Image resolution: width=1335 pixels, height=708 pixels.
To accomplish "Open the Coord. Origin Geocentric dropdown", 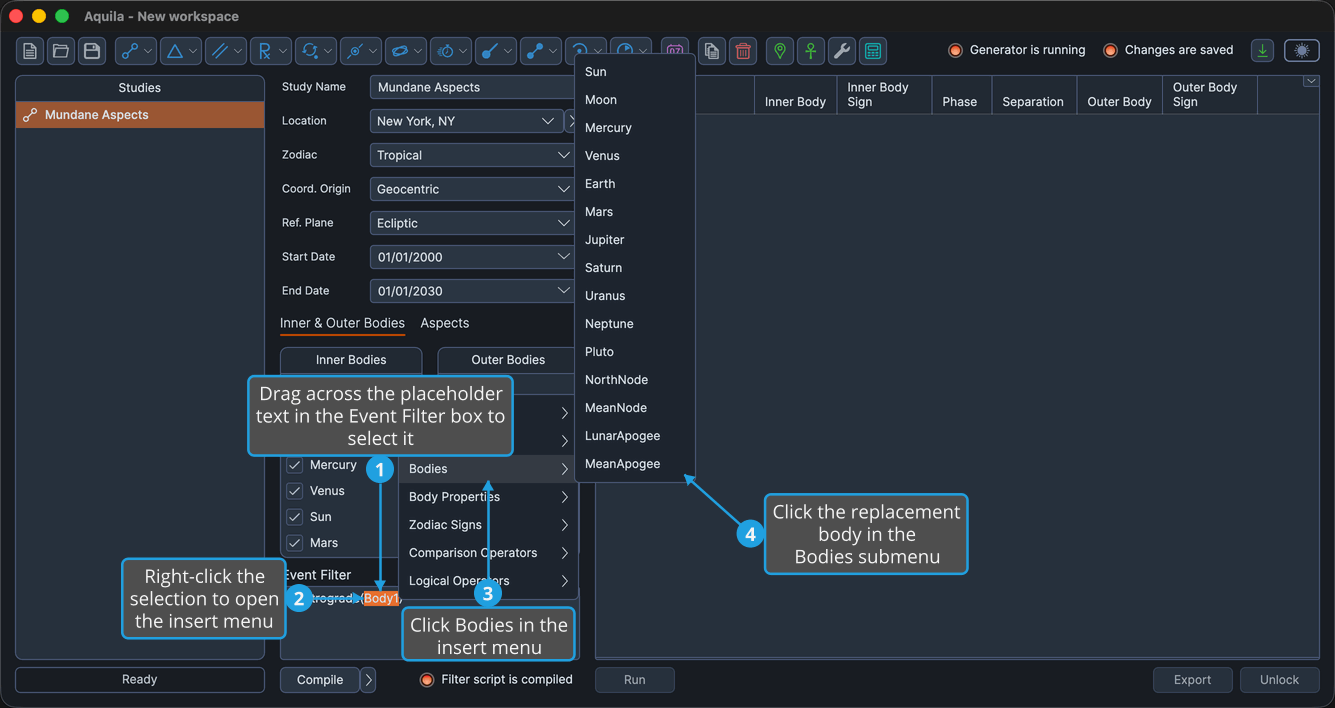I will pyautogui.click(x=472, y=189).
